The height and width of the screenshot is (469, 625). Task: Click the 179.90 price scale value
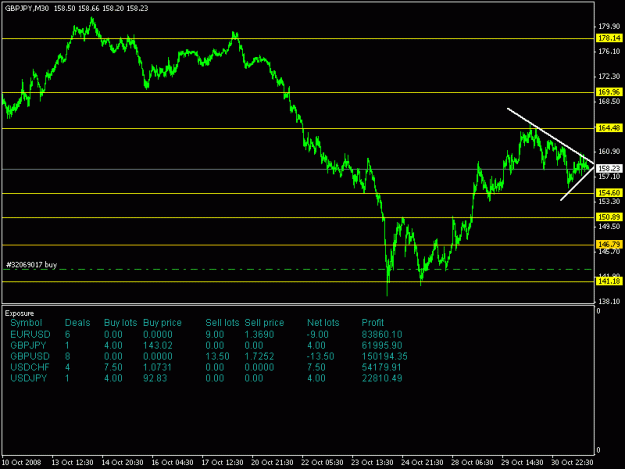coord(609,26)
